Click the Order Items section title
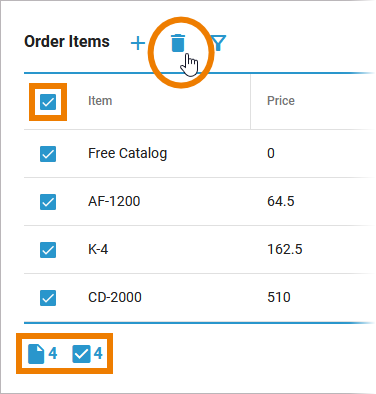376x394 pixels. coord(67,42)
